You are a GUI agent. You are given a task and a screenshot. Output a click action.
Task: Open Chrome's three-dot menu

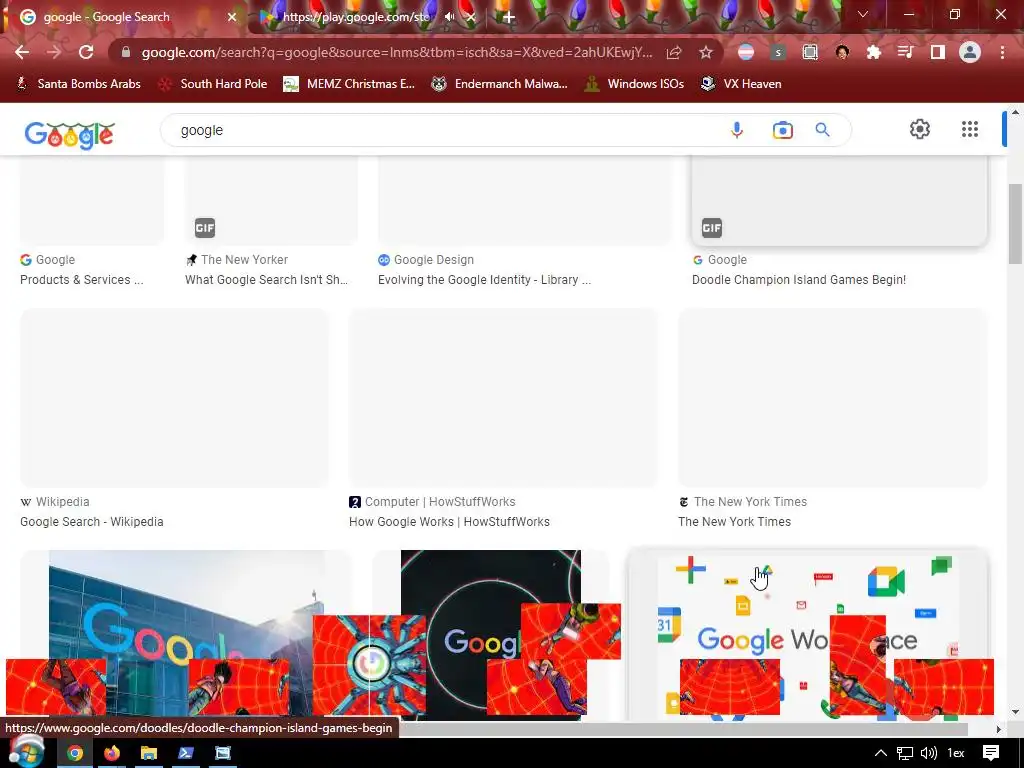click(x=1002, y=52)
